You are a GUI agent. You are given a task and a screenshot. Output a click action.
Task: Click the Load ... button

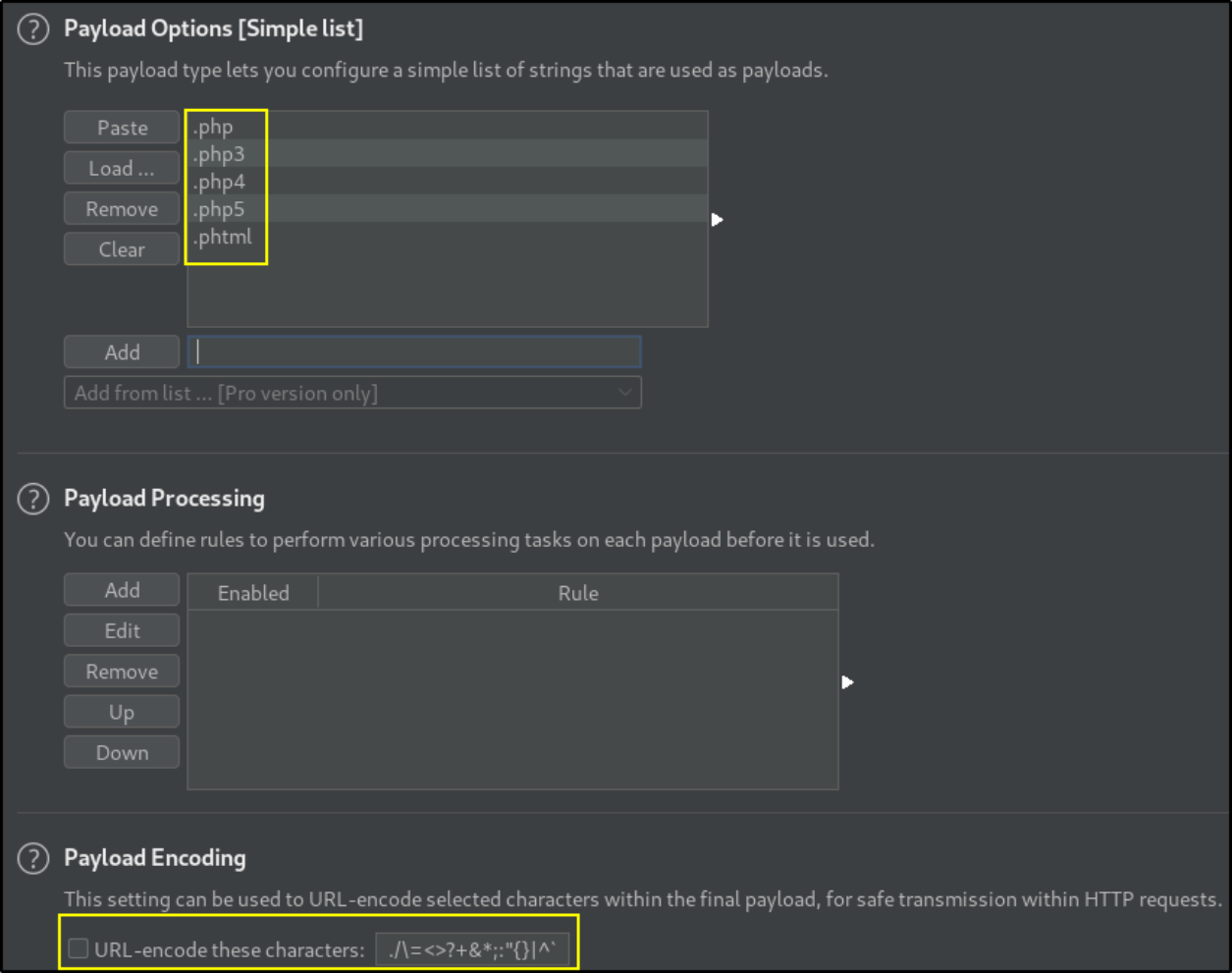pos(122,168)
